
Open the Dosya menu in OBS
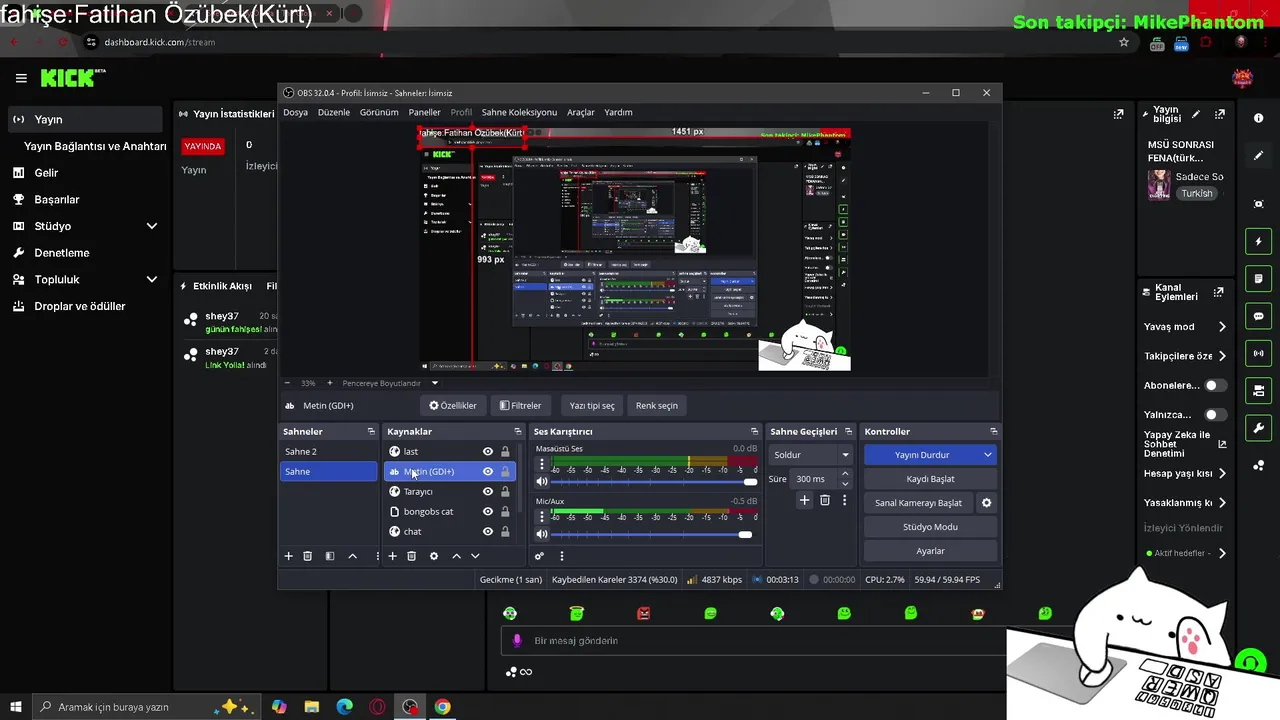(x=295, y=112)
